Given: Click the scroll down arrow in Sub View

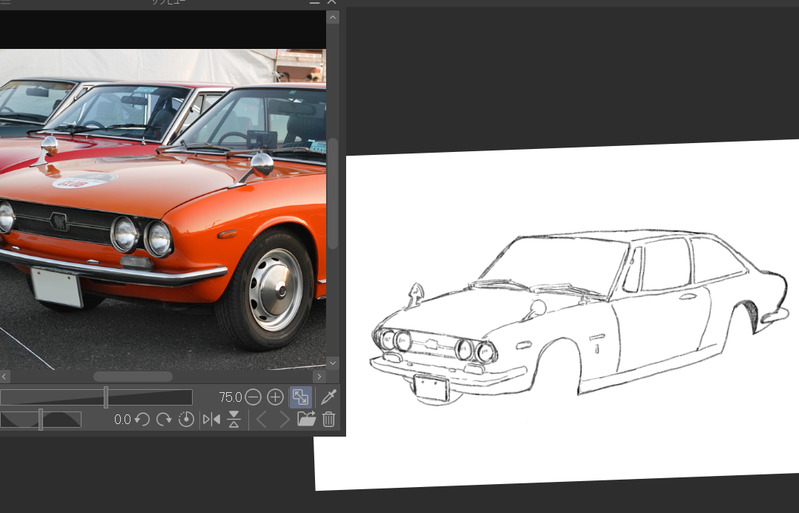Looking at the screenshot, I should tap(332, 363).
